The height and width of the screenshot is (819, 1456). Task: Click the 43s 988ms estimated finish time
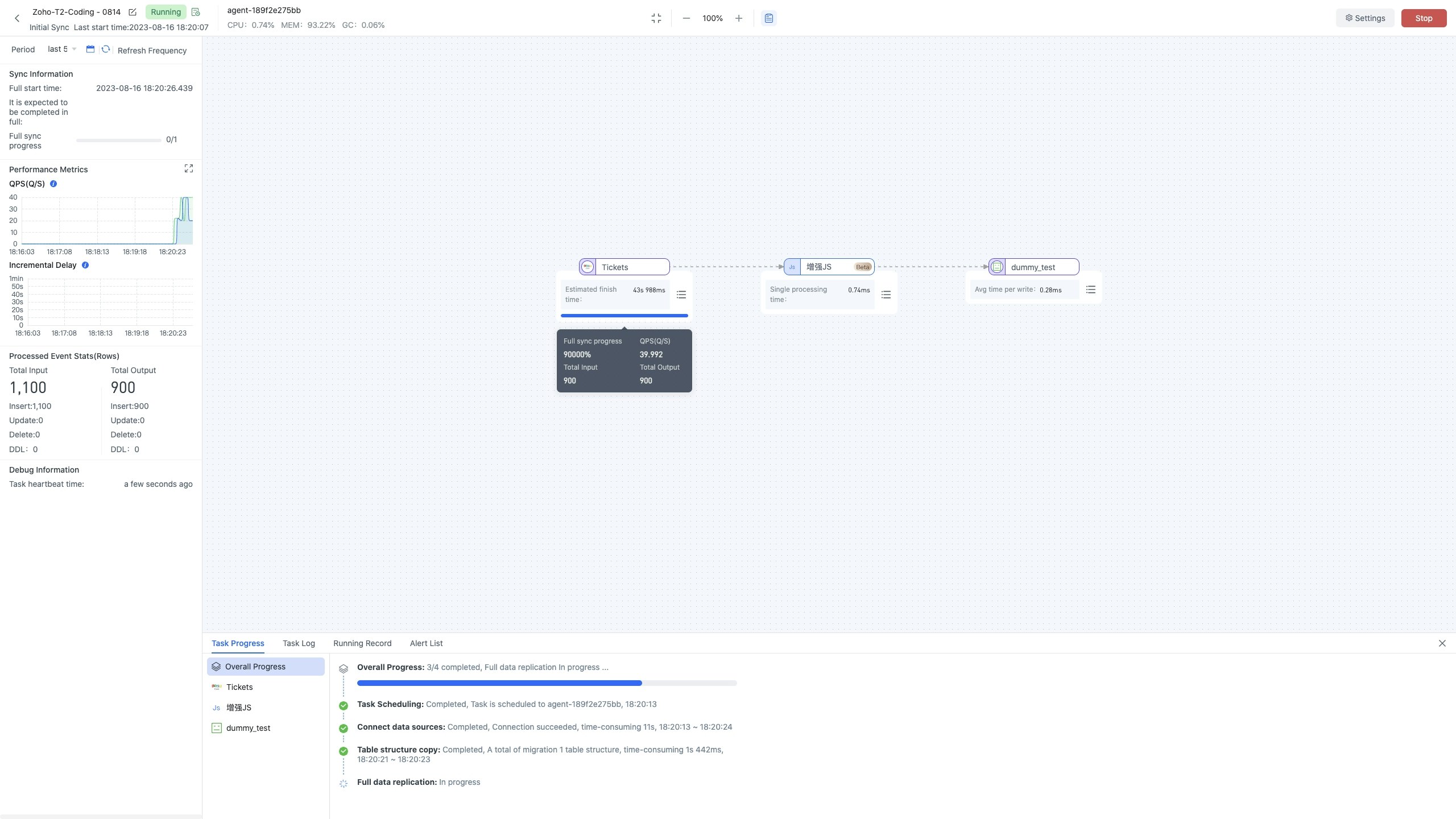pyautogui.click(x=649, y=290)
